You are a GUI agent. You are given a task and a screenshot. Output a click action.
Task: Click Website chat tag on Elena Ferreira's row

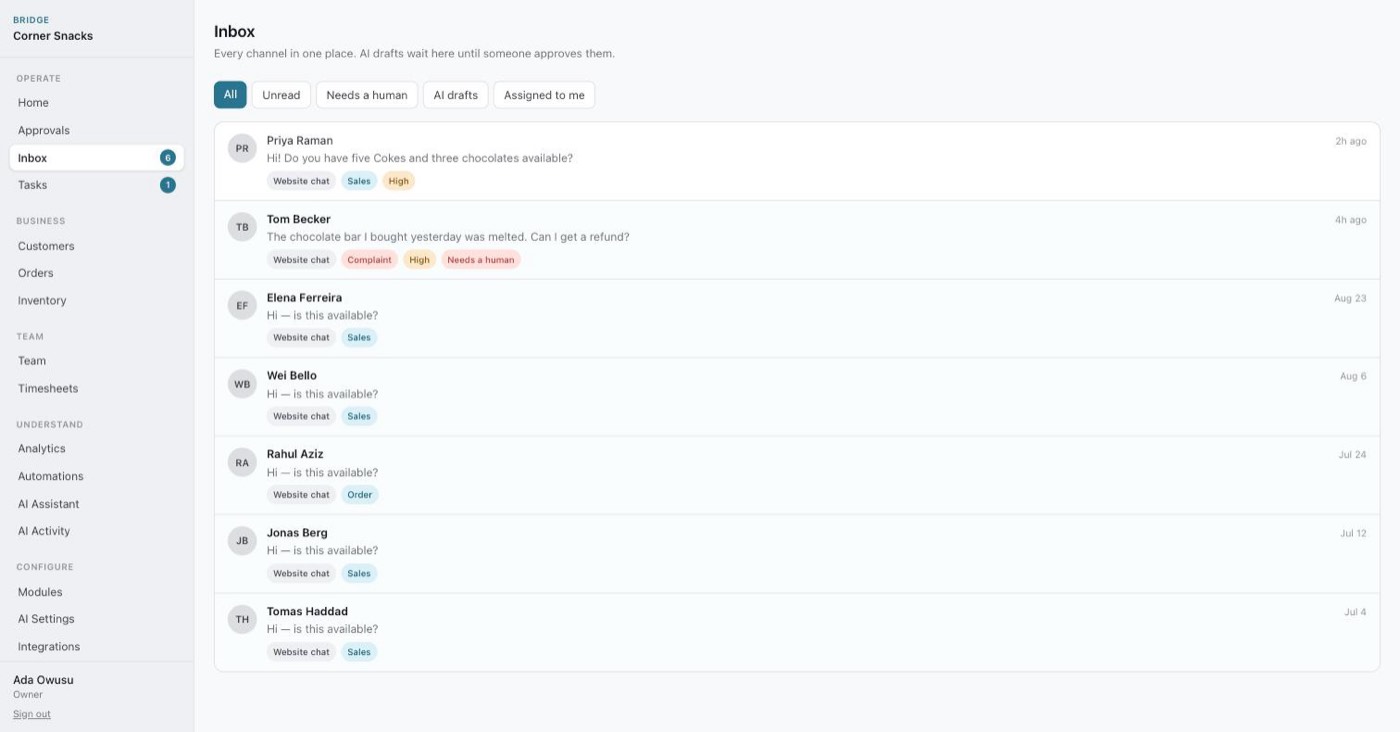click(x=301, y=338)
